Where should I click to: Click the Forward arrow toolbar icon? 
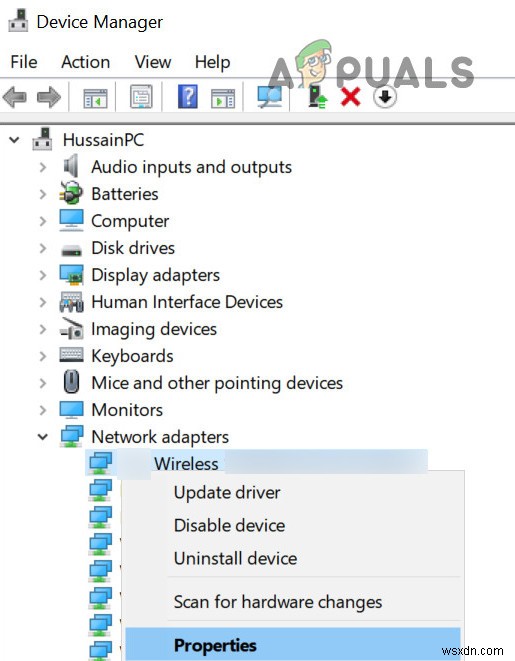[49, 97]
